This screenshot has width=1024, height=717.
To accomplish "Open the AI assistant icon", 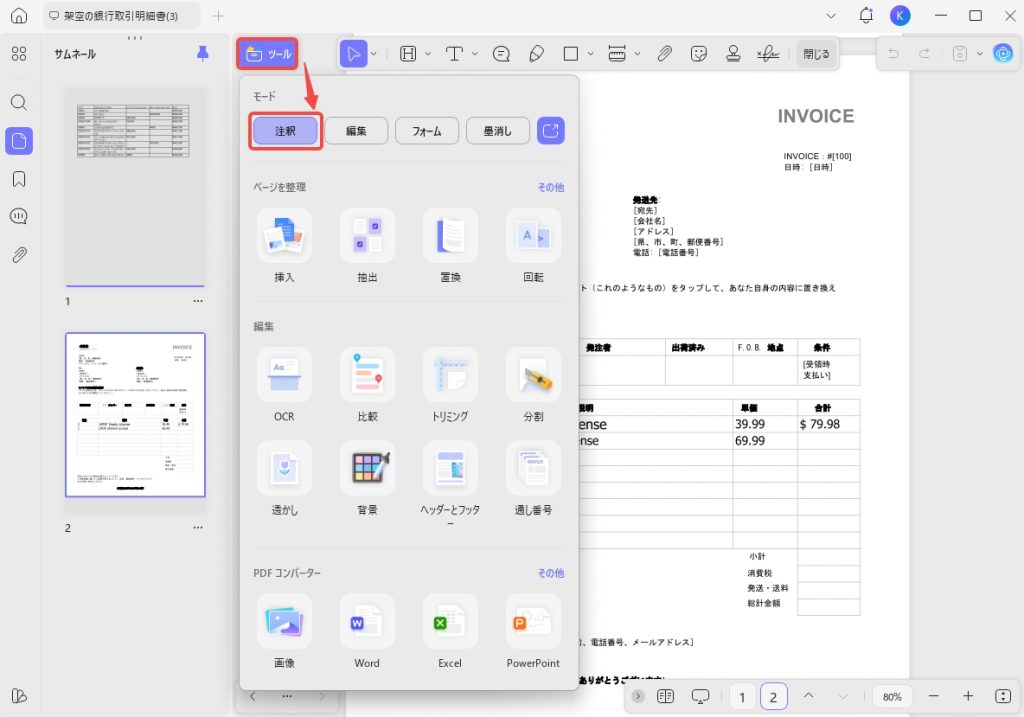I will coord(1003,54).
